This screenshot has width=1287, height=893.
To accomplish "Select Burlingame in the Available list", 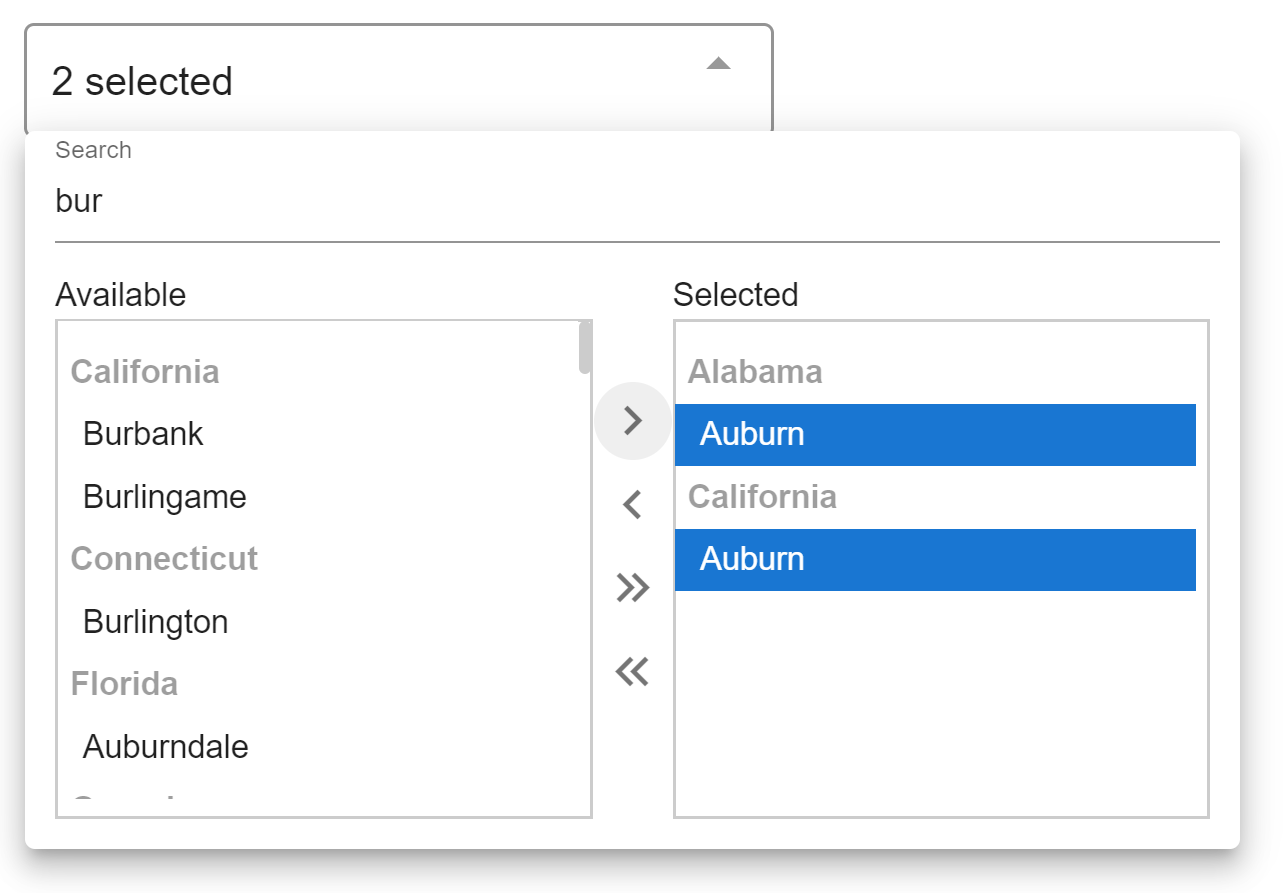I will click(x=164, y=497).
